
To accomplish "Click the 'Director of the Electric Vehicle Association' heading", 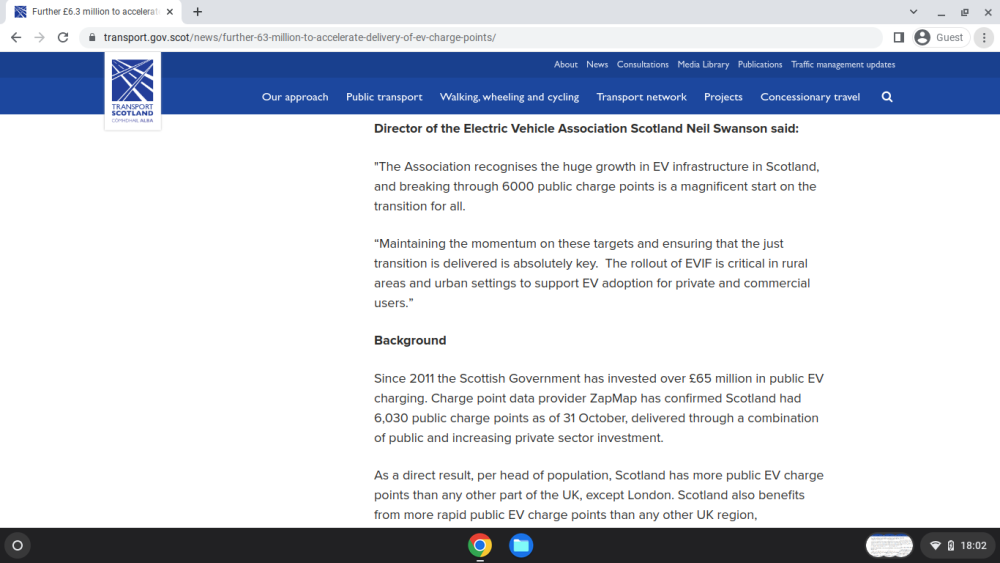I will tap(586, 129).
